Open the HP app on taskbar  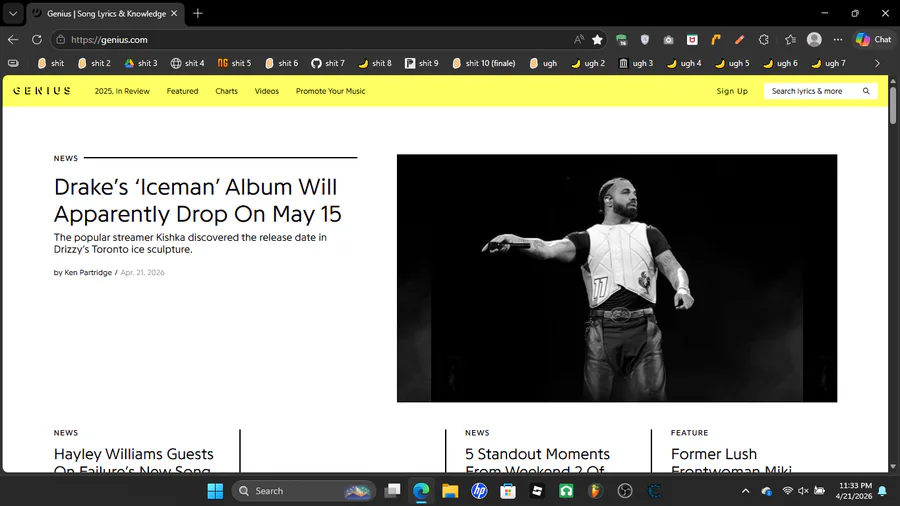(479, 491)
